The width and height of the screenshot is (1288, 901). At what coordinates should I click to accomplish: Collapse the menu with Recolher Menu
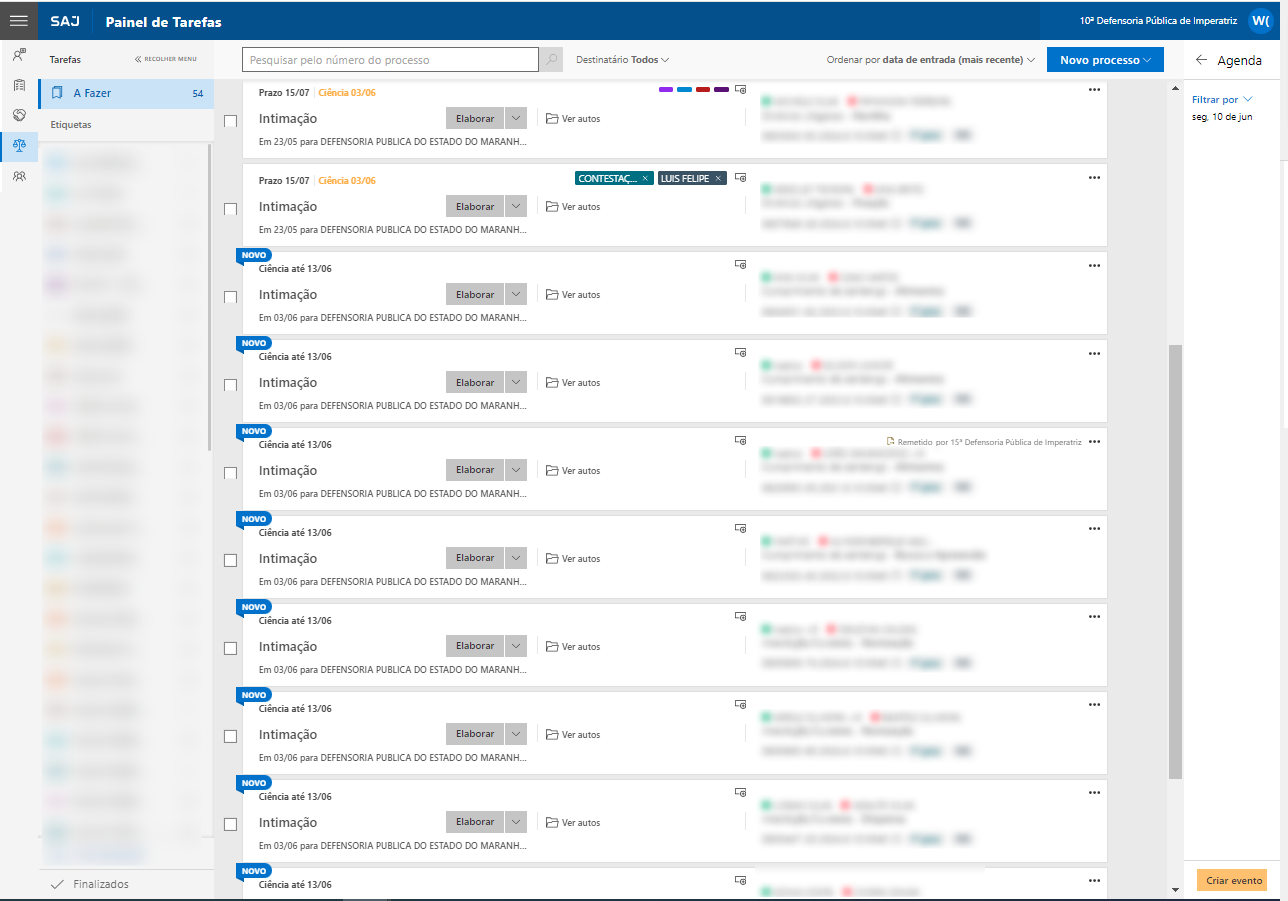point(166,59)
